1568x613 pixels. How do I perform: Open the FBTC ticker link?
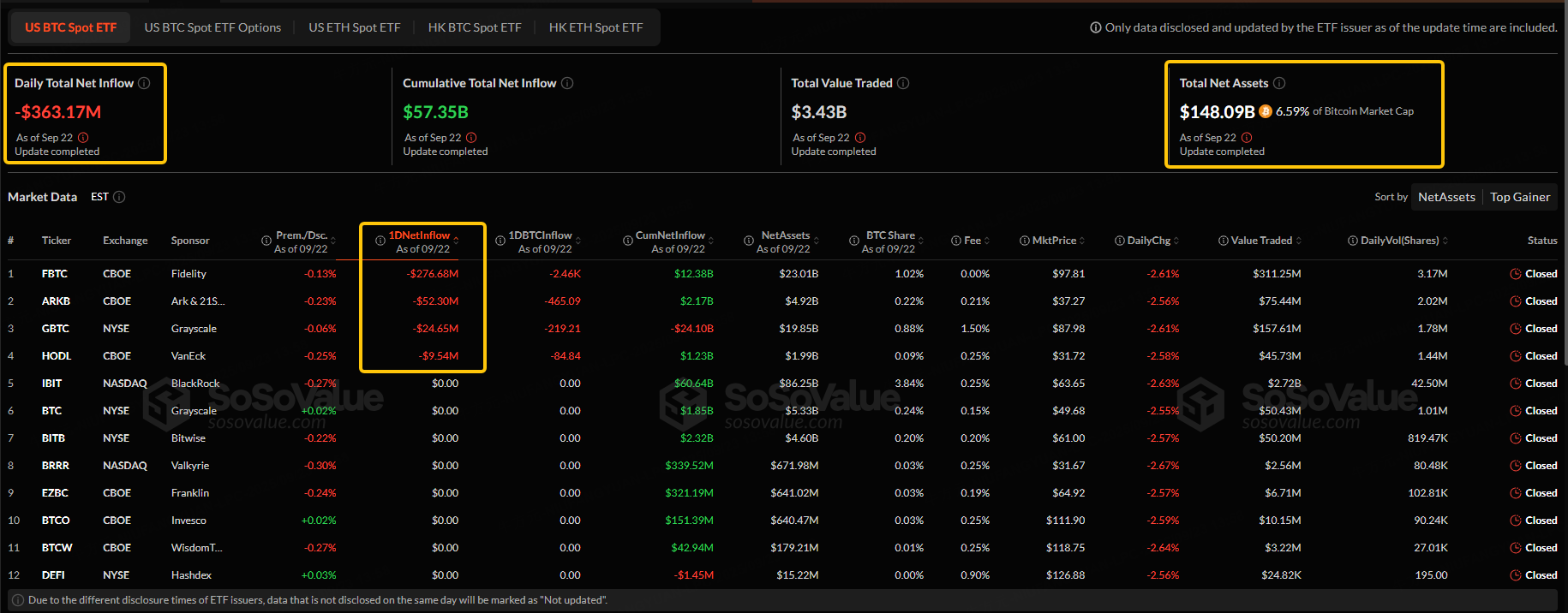point(55,274)
